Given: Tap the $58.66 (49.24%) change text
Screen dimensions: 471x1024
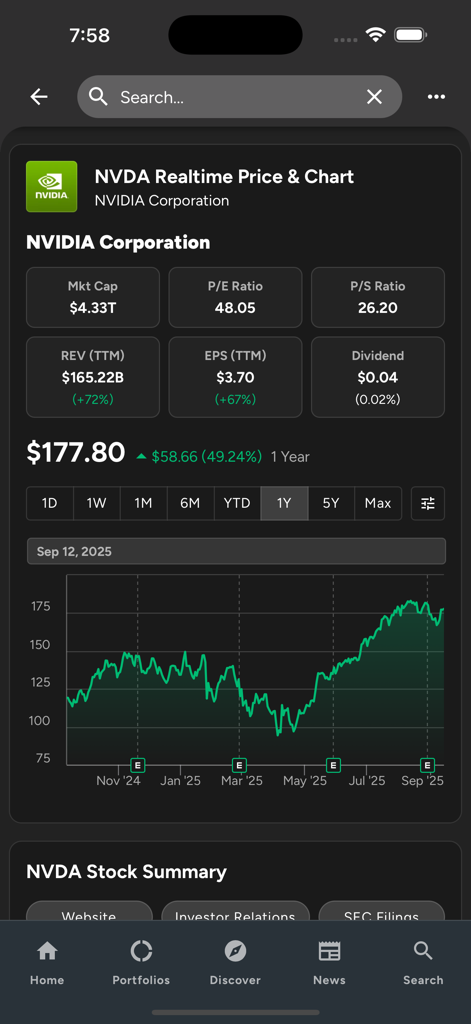Looking at the screenshot, I should click(x=207, y=456).
